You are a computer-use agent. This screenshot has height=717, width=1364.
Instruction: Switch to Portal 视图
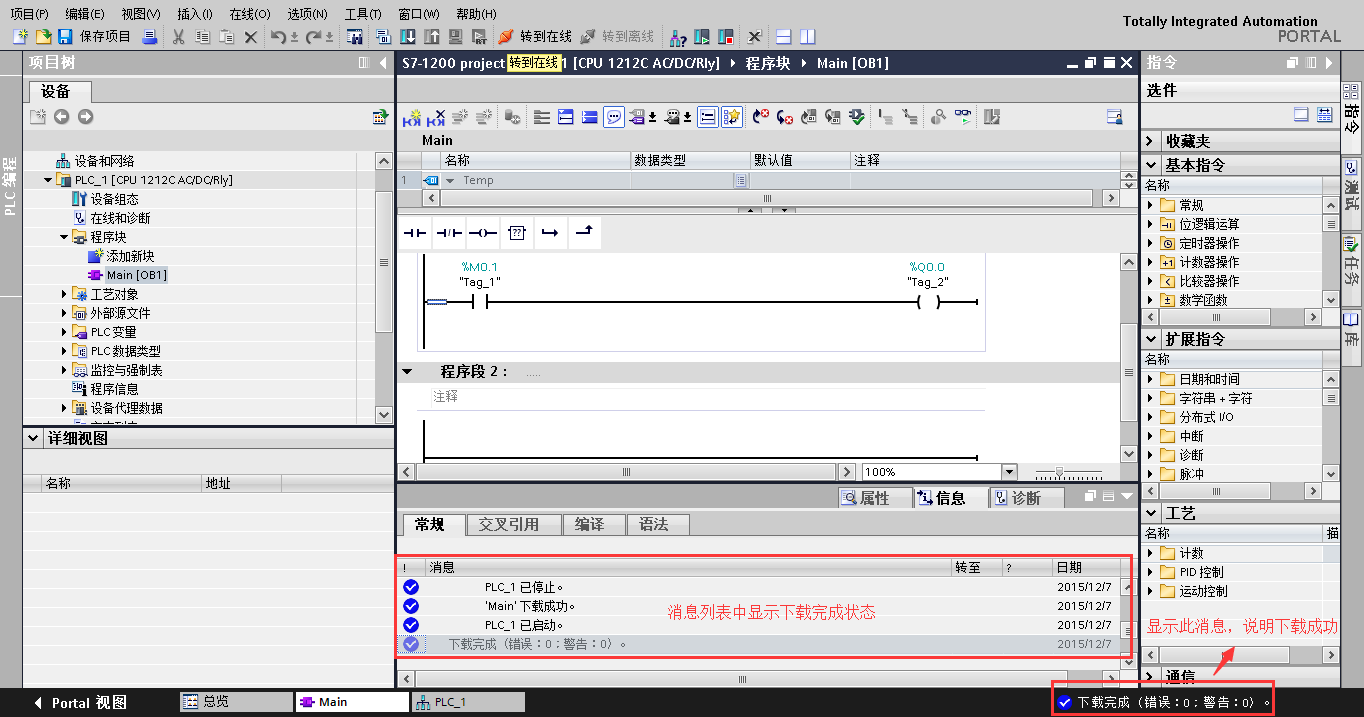(80, 702)
